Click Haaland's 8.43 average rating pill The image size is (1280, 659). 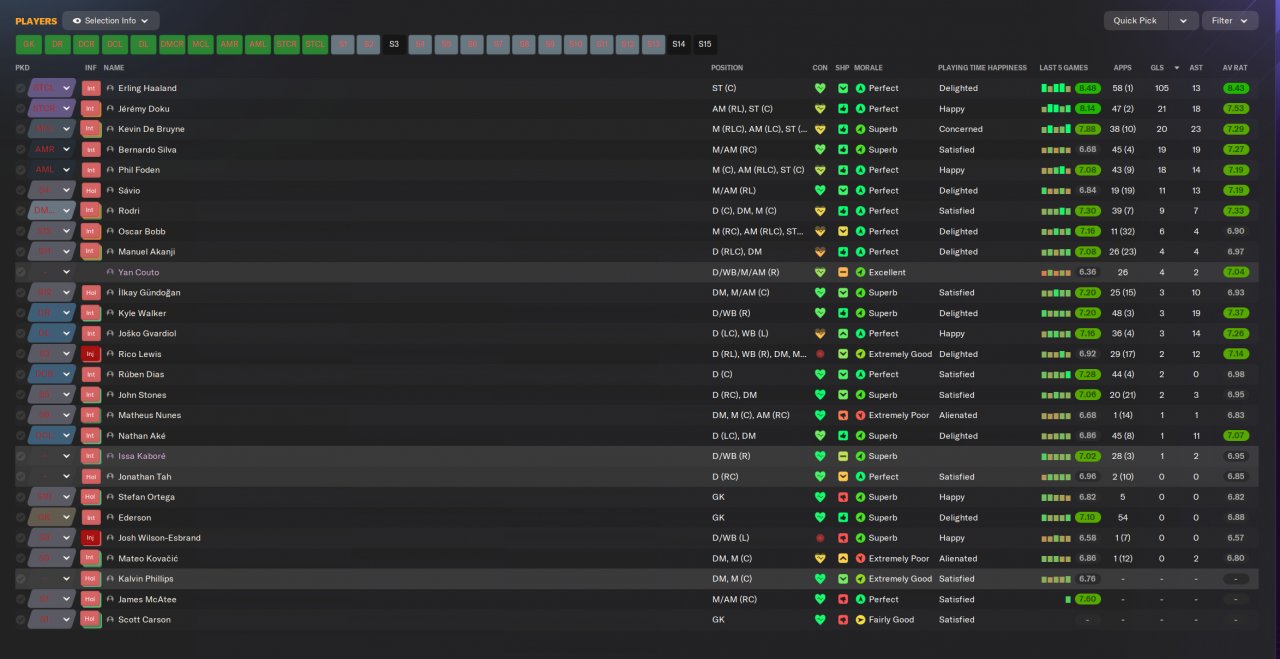(x=1236, y=88)
